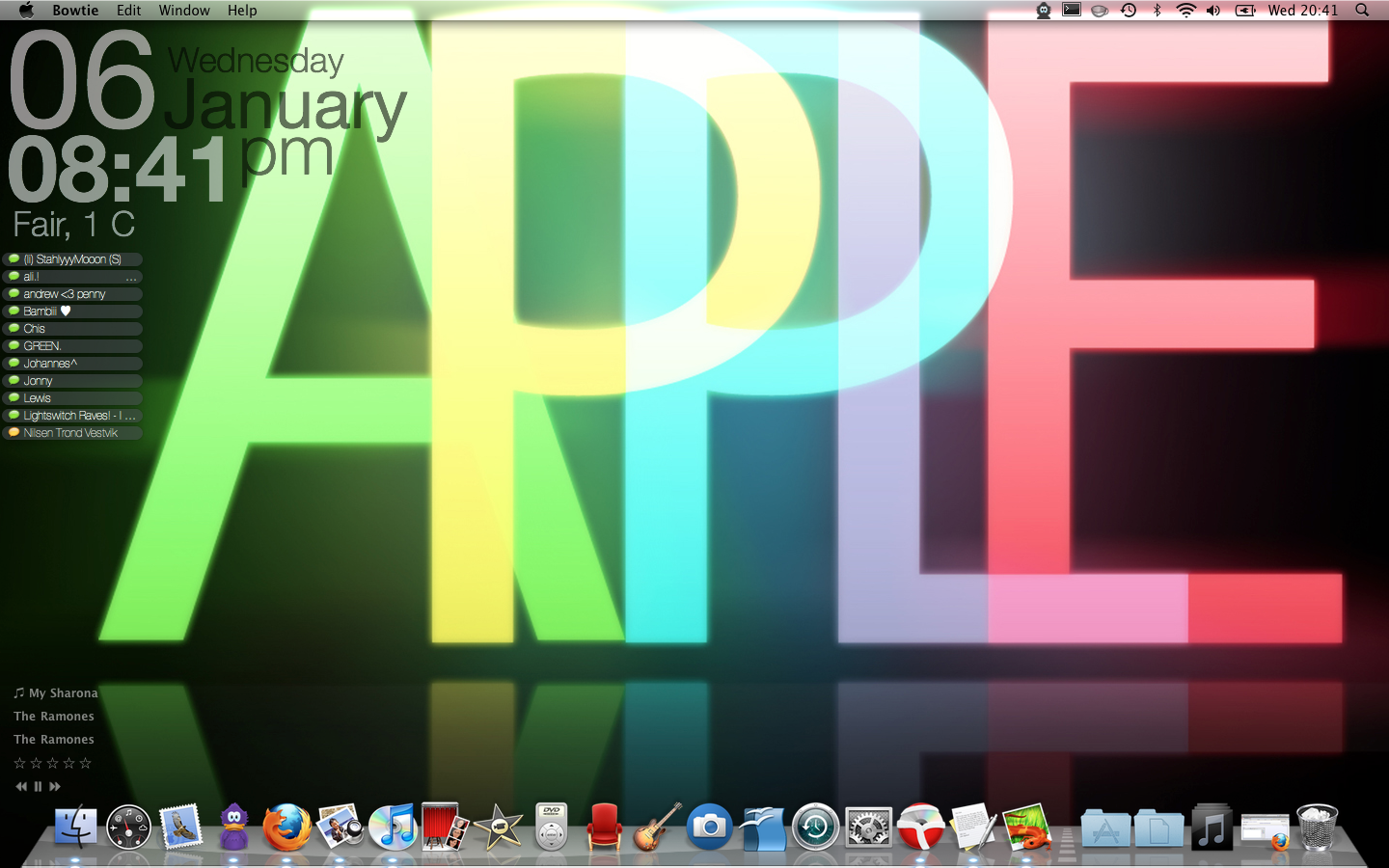The image size is (1389, 868).
Task: Click the third rating star in Bowtie
Action: [52, 763]
